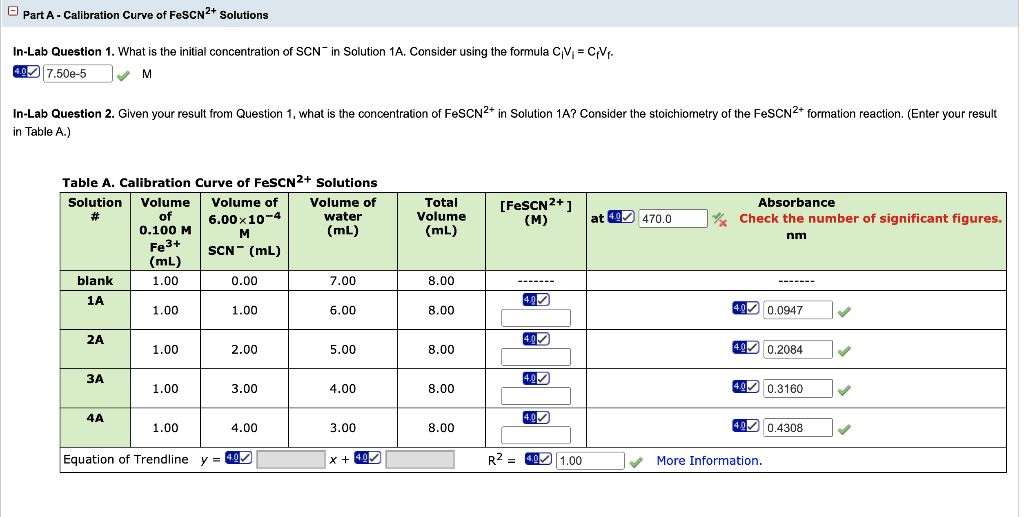Click the R² input showing 1.00
The image size is (1024, 517).
(x=590, y=460)
